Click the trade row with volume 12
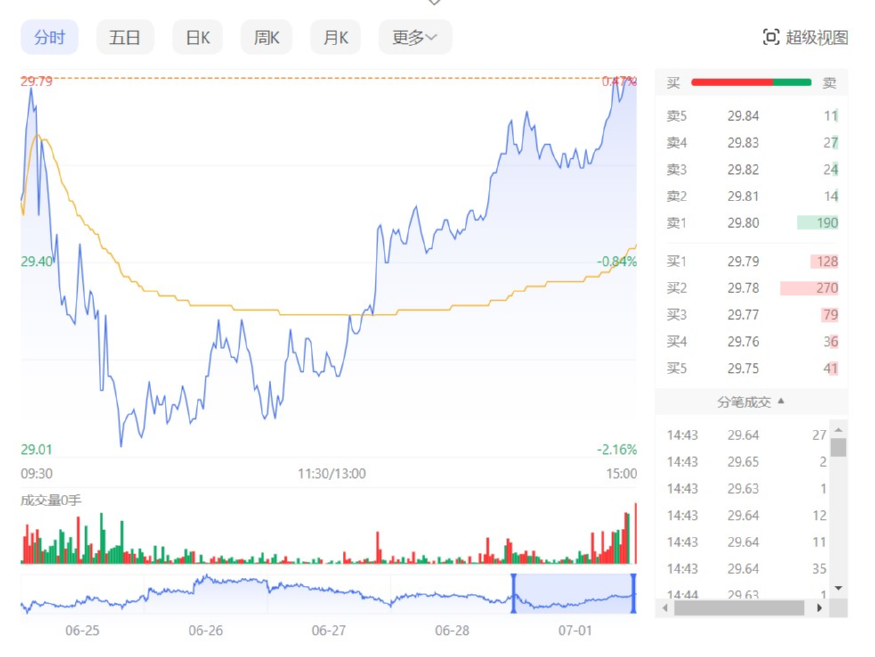Viewport: 875px width, 657px height. pyautogui.click(x=747, y=515)
